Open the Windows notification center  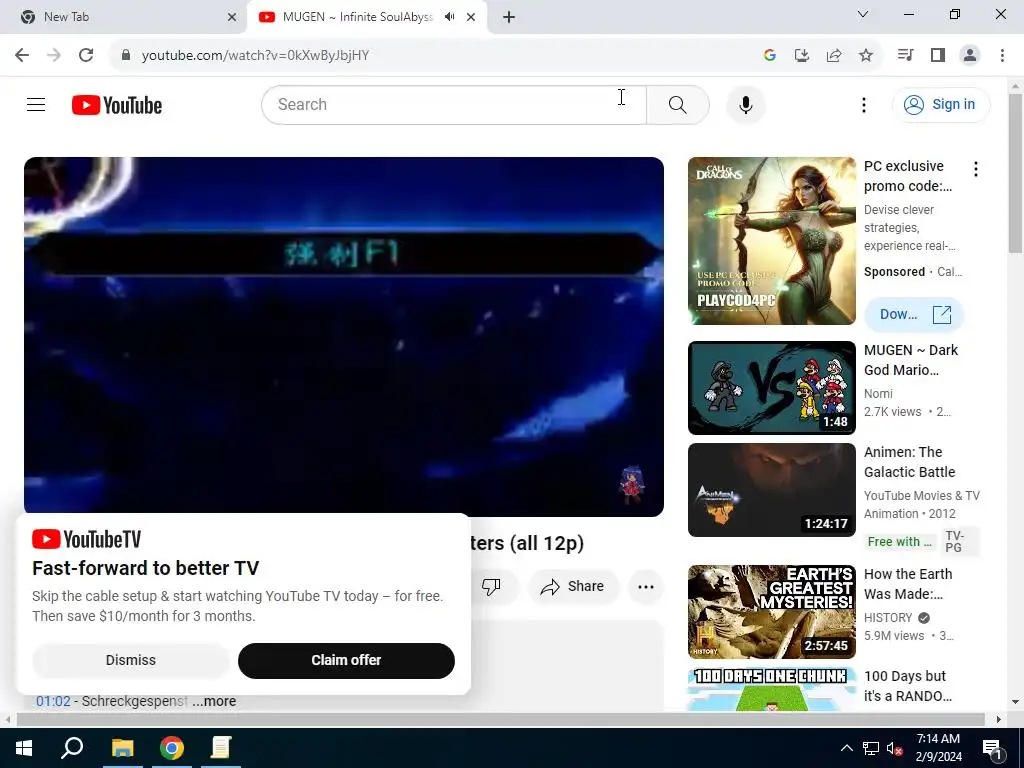[992, 748]
